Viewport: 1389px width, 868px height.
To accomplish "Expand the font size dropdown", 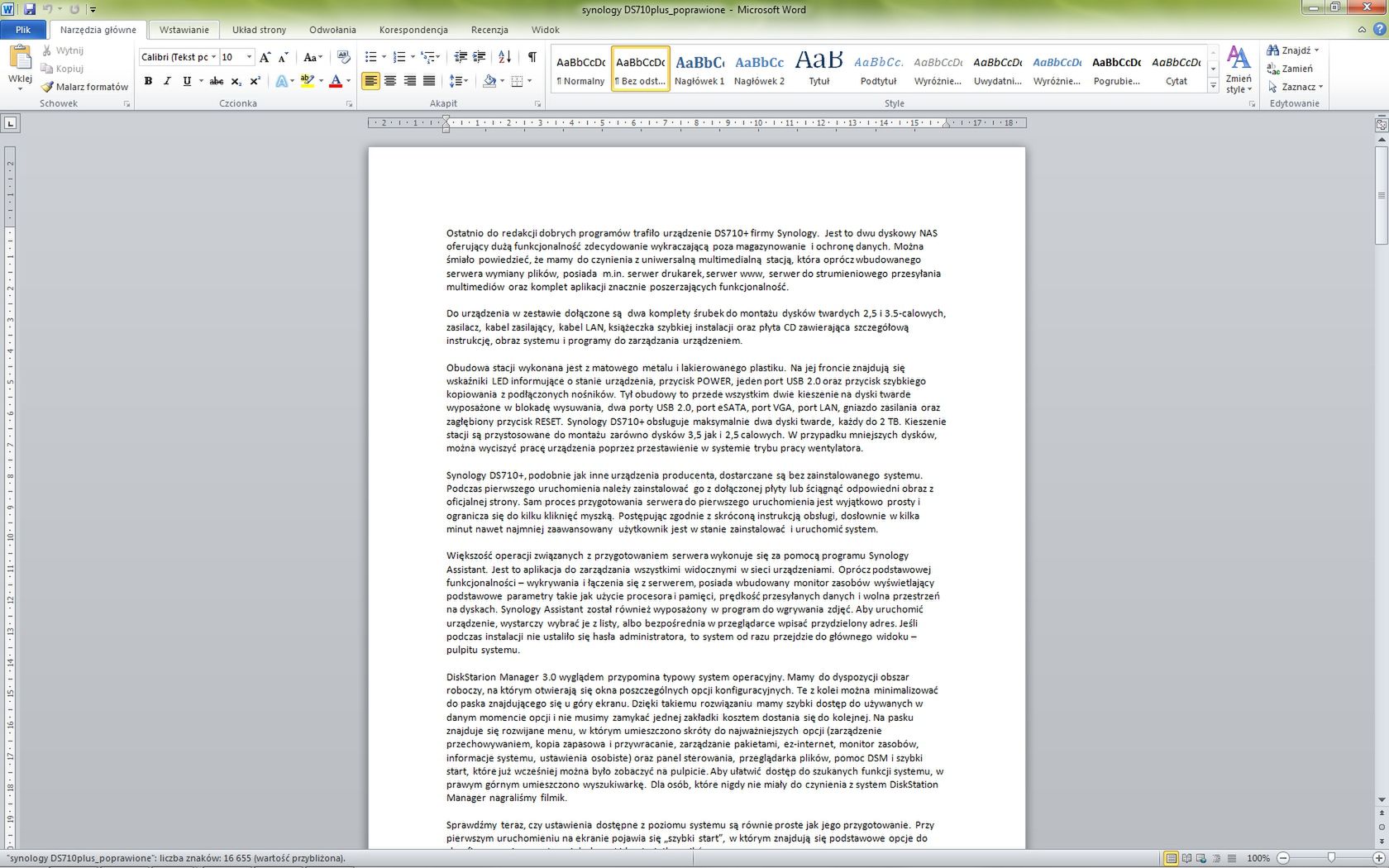I will 249,57.
